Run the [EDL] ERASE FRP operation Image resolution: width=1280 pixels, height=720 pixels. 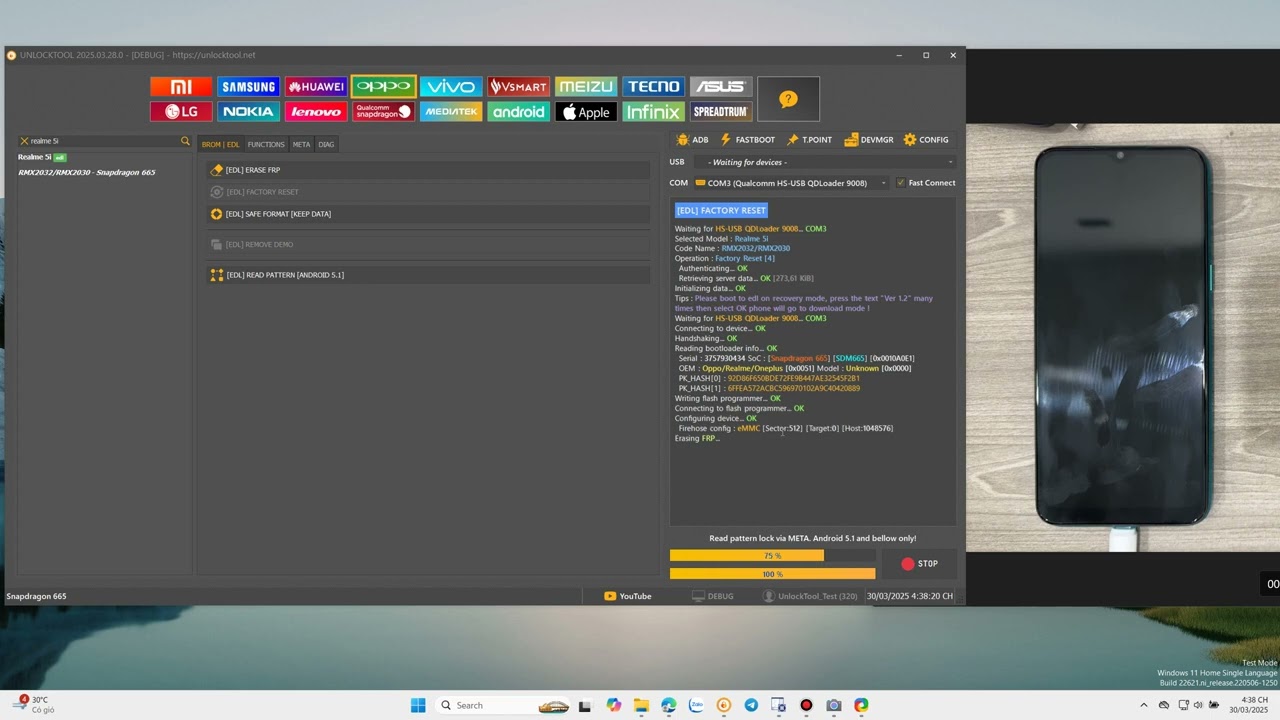(428, 170)
